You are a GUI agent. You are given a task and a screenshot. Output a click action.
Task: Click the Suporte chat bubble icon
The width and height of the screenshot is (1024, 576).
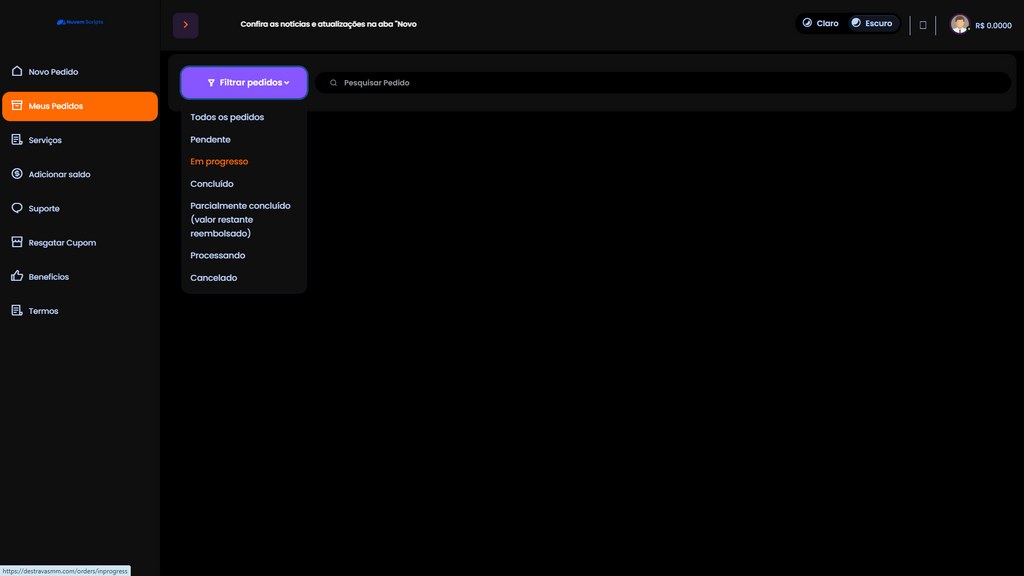point(17,208)
